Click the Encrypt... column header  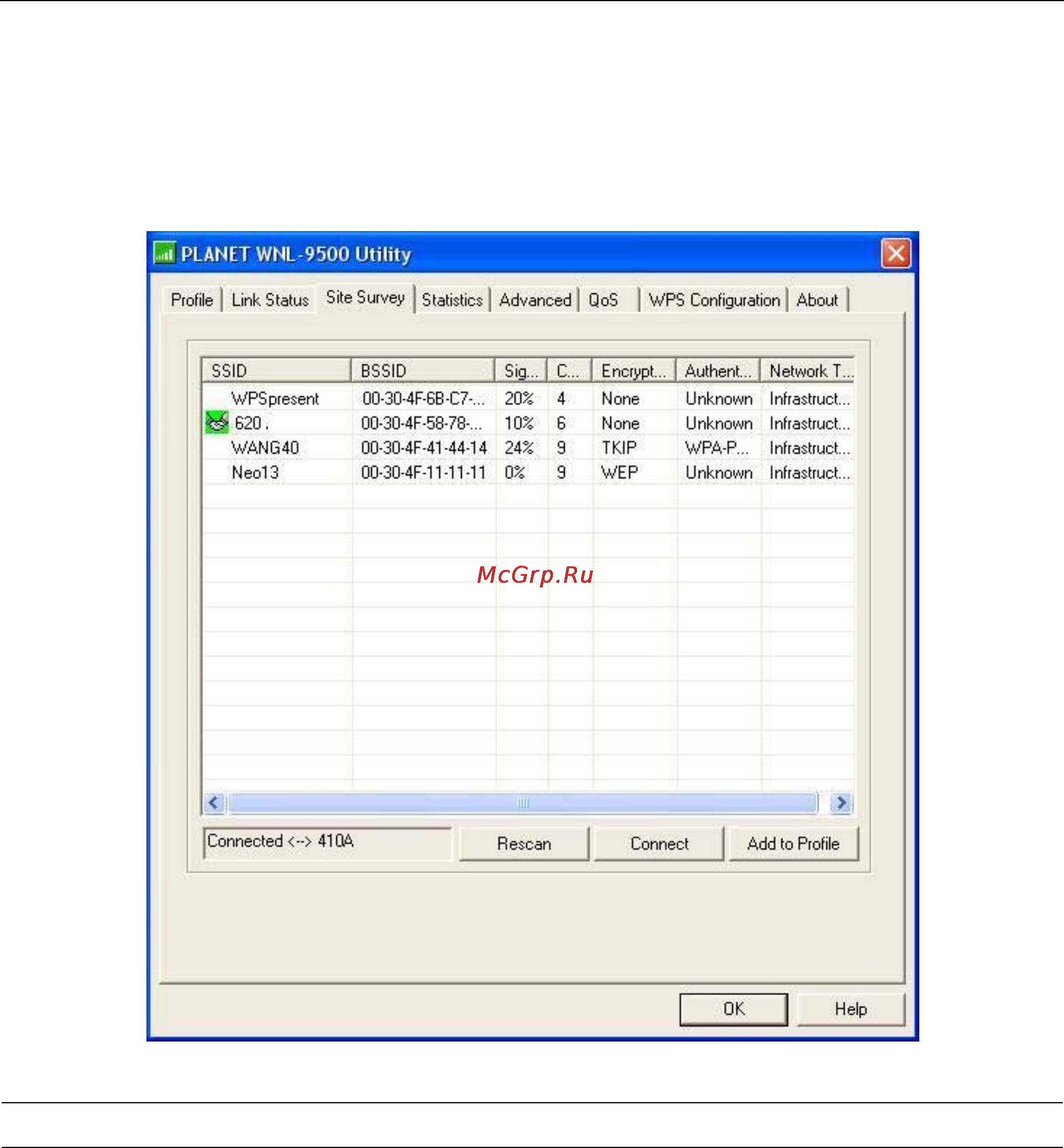click(634, 371)
